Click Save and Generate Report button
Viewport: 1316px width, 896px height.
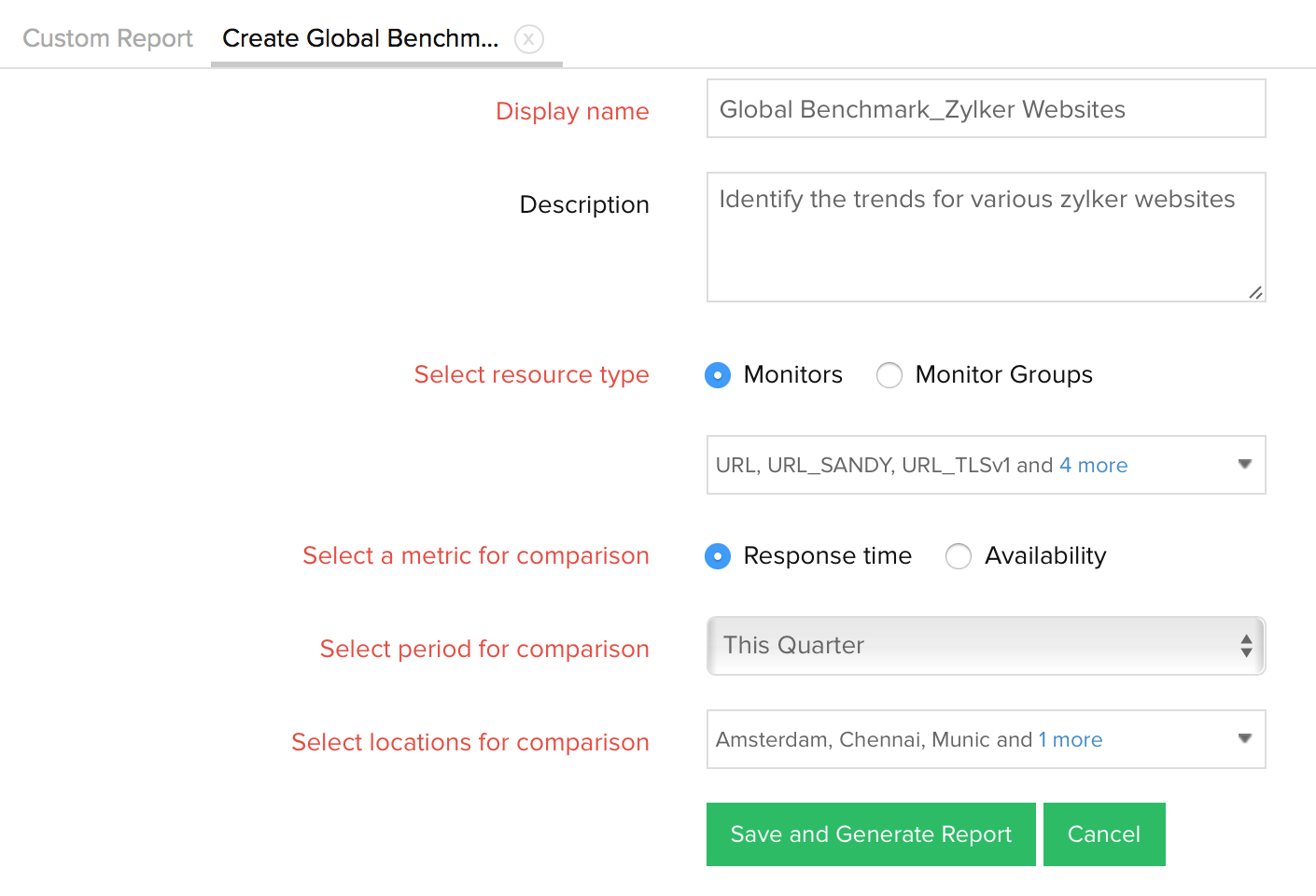click(871, 834)
